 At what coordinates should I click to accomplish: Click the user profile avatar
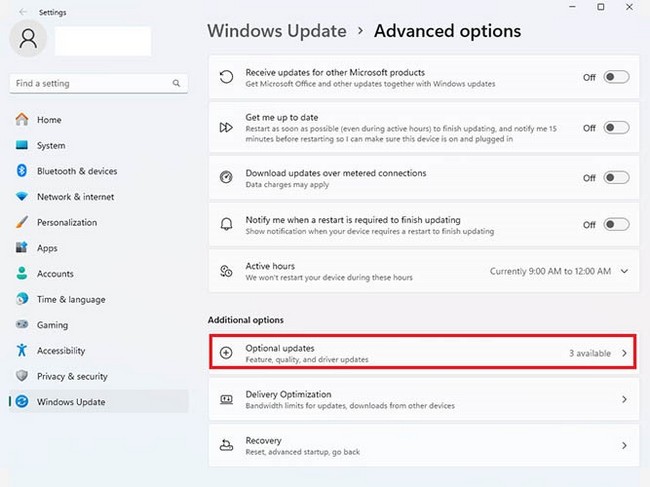[28, 39]
